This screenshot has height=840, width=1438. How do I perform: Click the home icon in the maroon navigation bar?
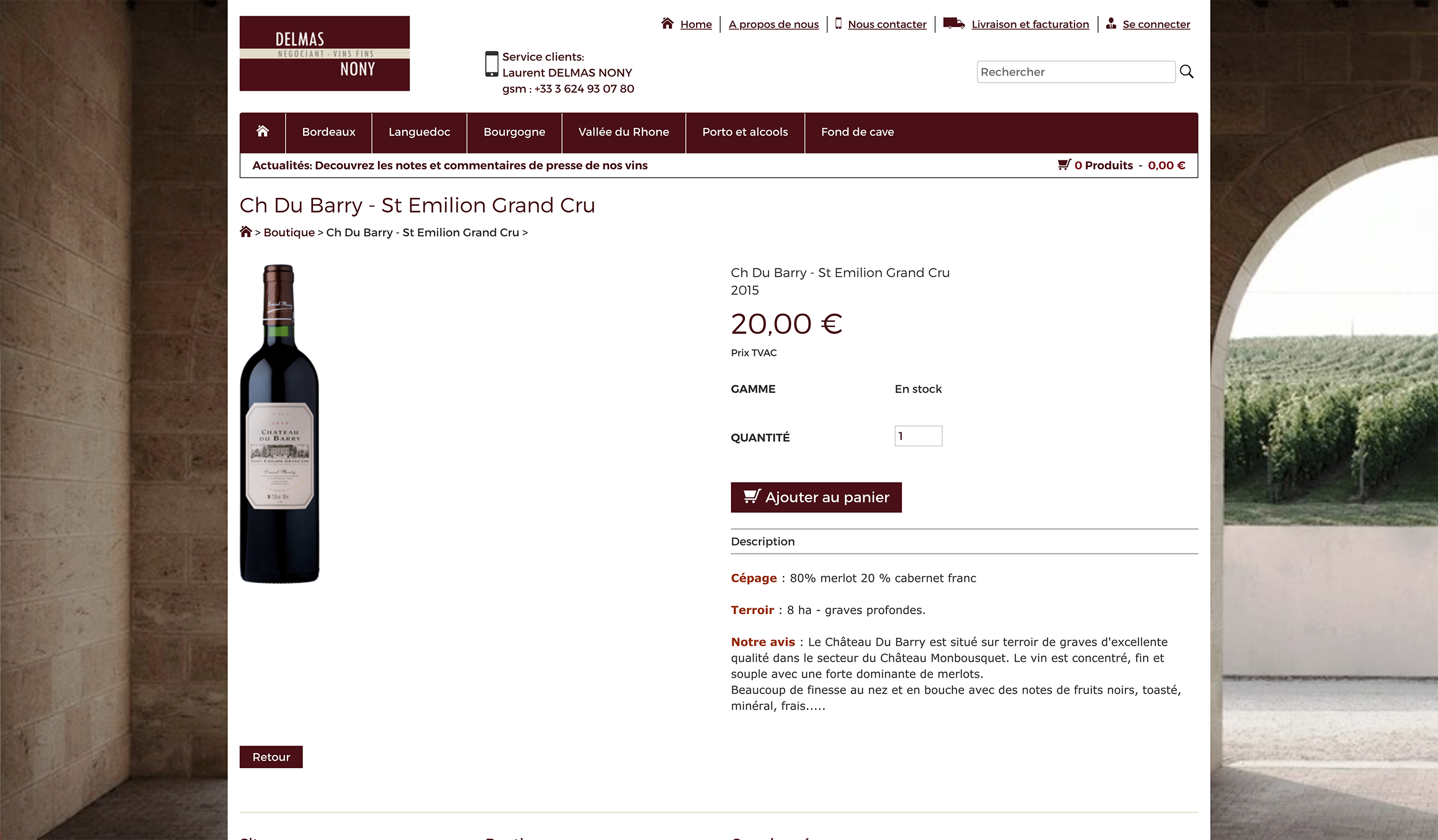pyautogui.click(x=263, y=132)
